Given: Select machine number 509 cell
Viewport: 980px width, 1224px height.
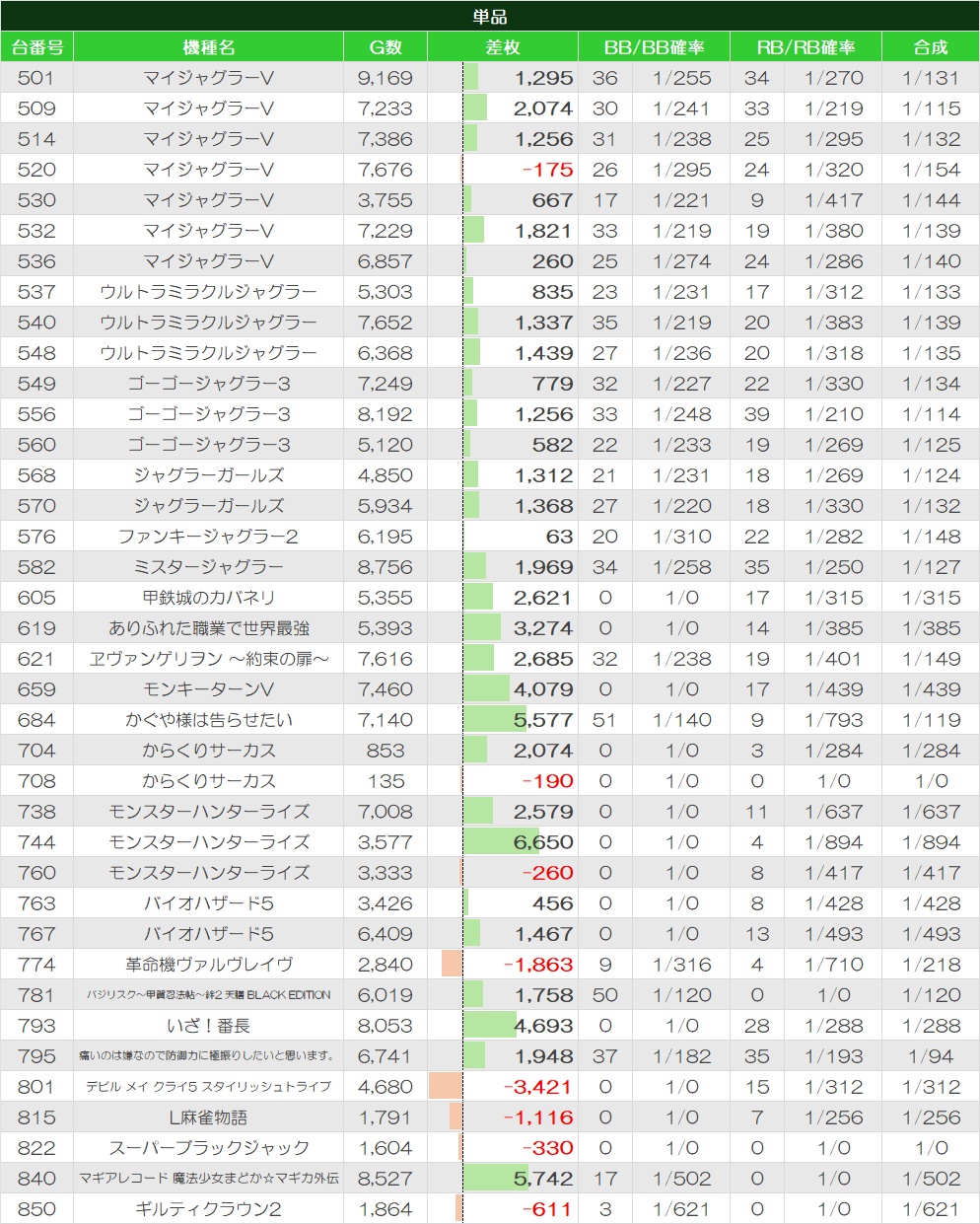Looking at the screenshot, I should pos(37,108).
